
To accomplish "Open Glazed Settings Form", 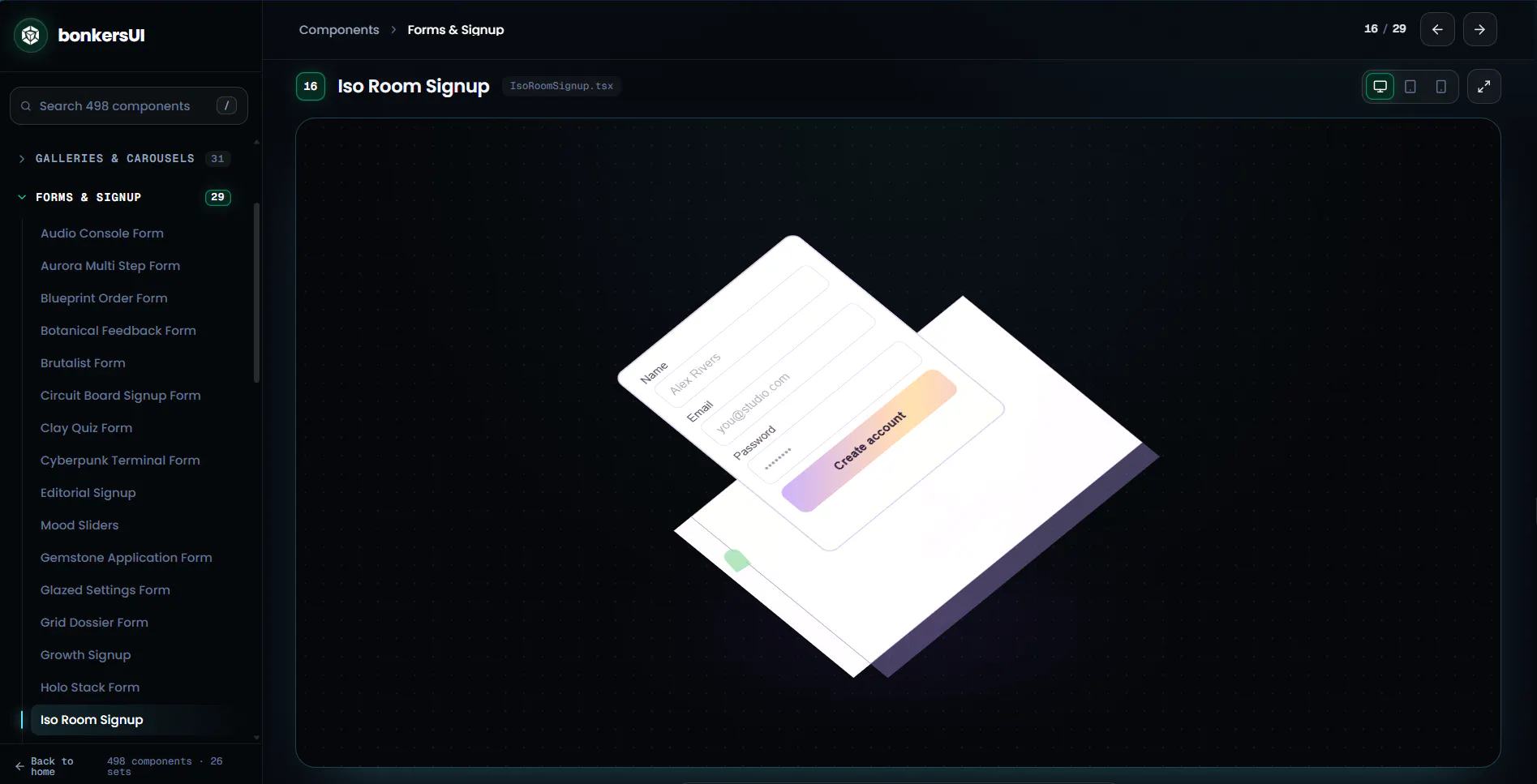I will pos(105,590).
